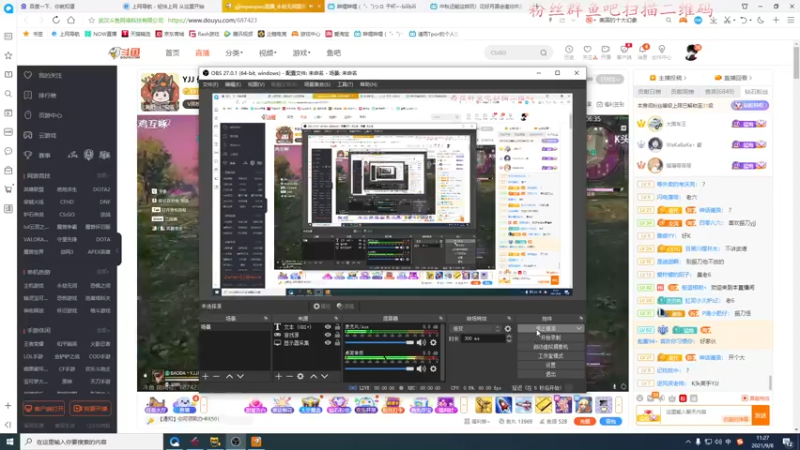Screen dimensions: 800x450
Task: Remove the selected source with the minus icon in OBS Sources panel
Action: pos(289,377)
